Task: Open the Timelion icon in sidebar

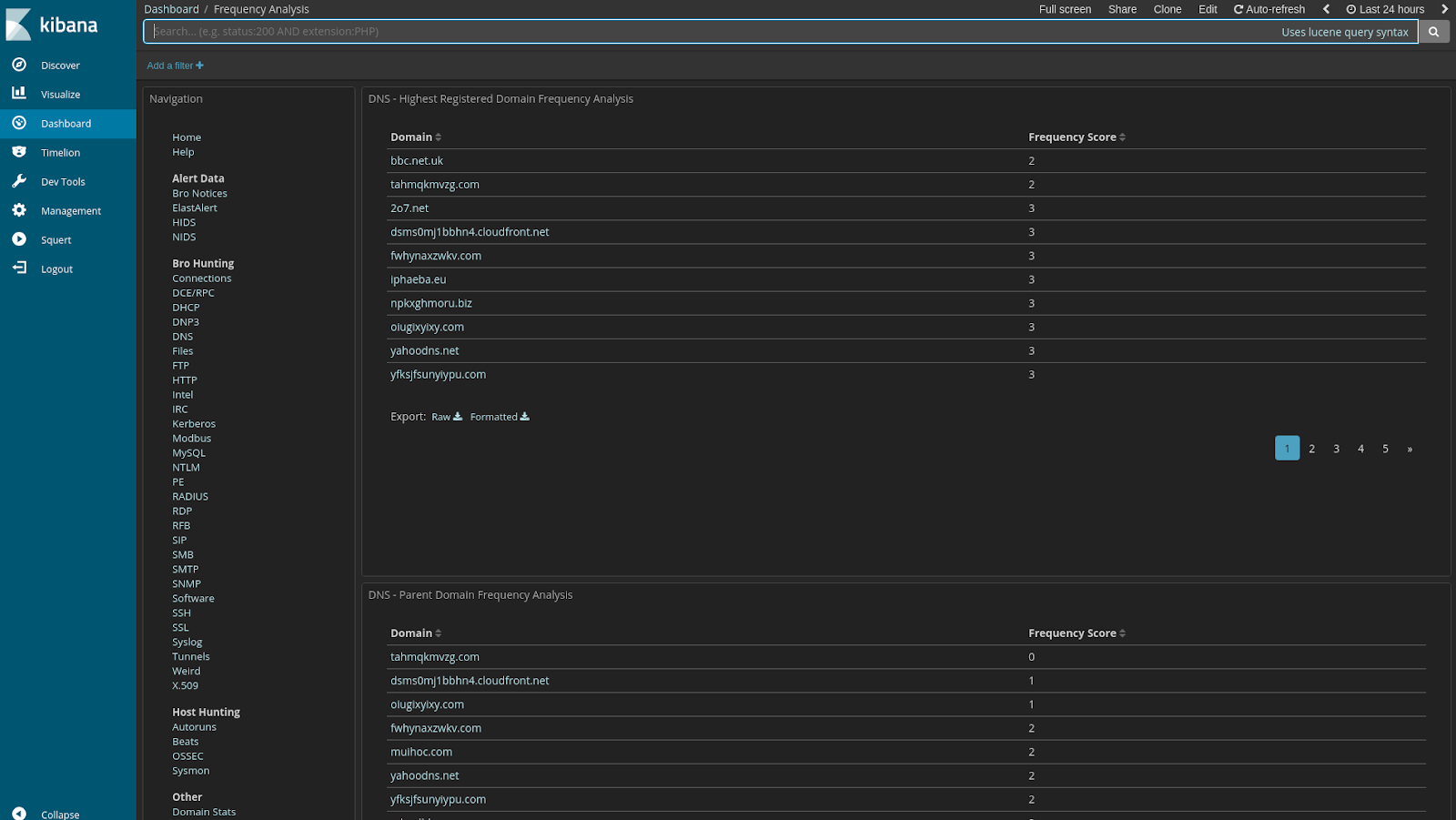Action: [20, 152]
